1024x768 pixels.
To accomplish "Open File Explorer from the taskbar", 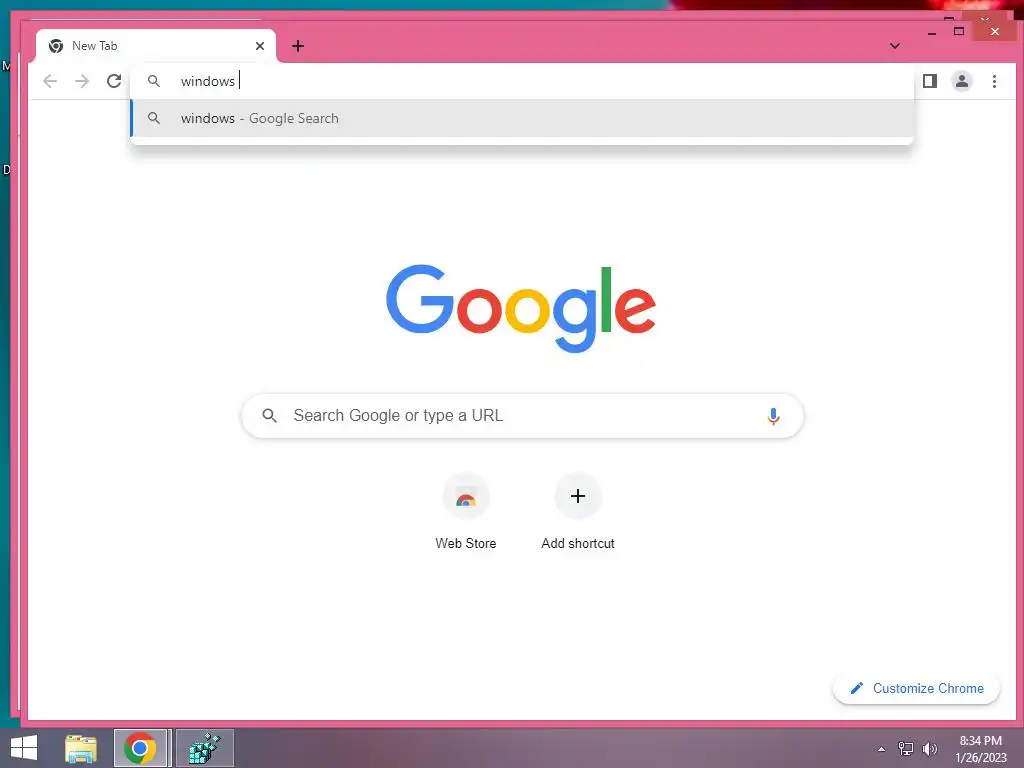I will tap(81, 748).
